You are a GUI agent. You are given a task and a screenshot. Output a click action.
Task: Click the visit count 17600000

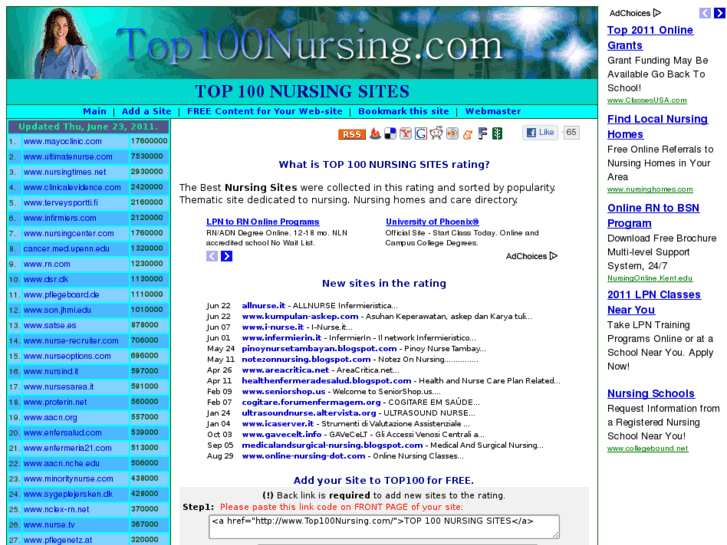click(149, 141)
